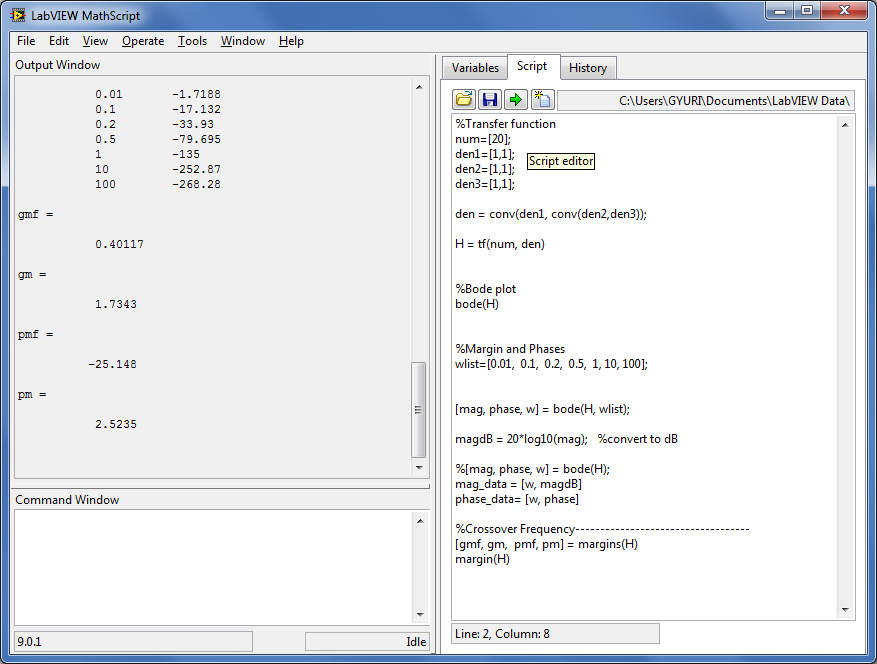Click the Open script folder icon

click(464, 100)
